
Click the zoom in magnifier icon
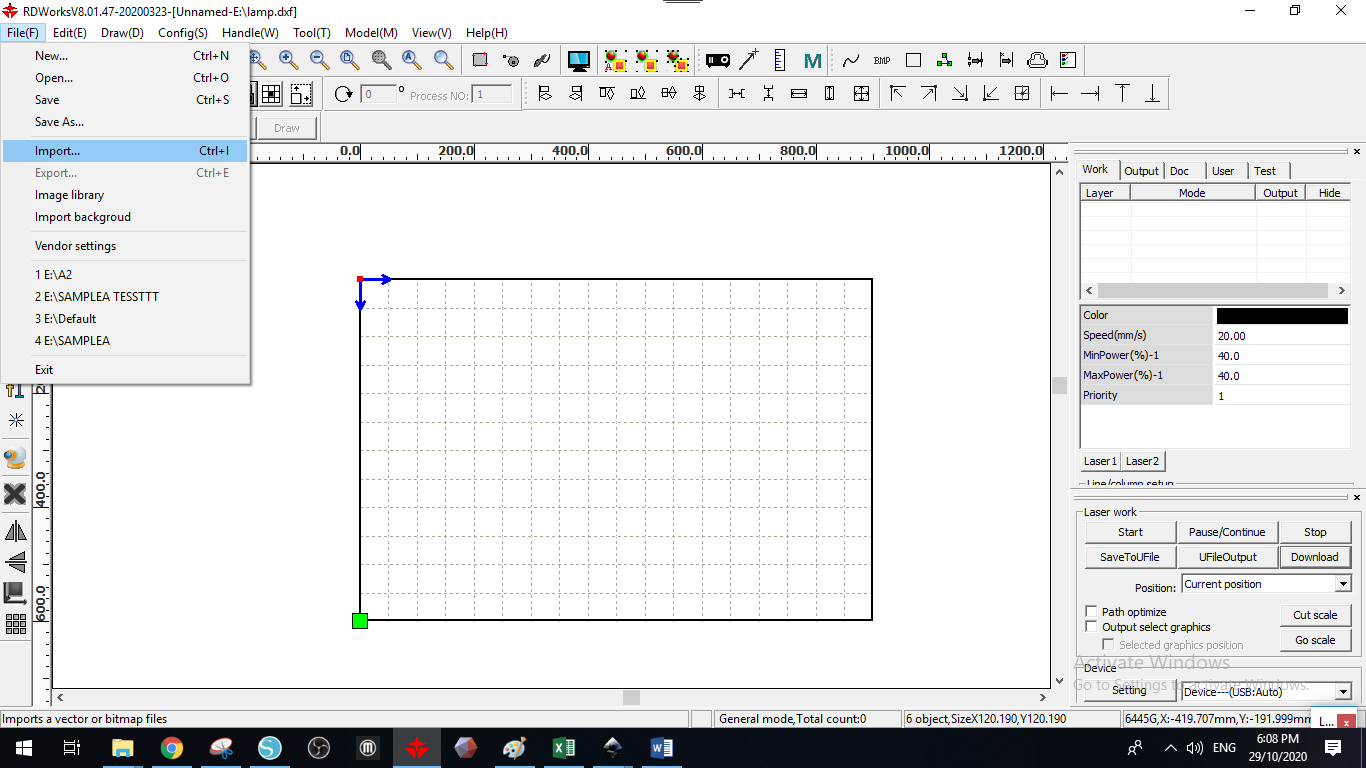pos(288,60)
